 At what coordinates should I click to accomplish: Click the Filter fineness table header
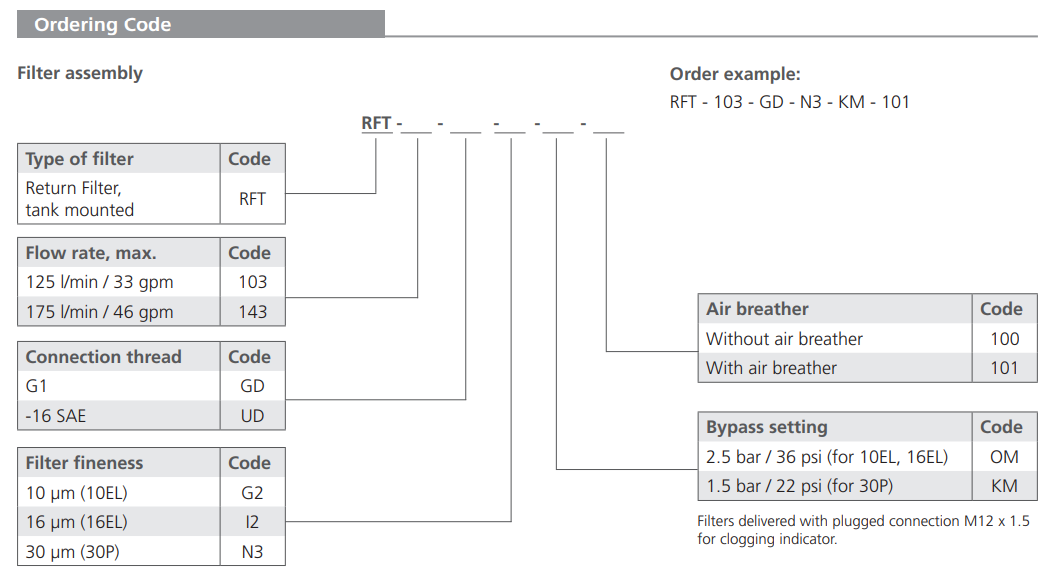point(84,463)
